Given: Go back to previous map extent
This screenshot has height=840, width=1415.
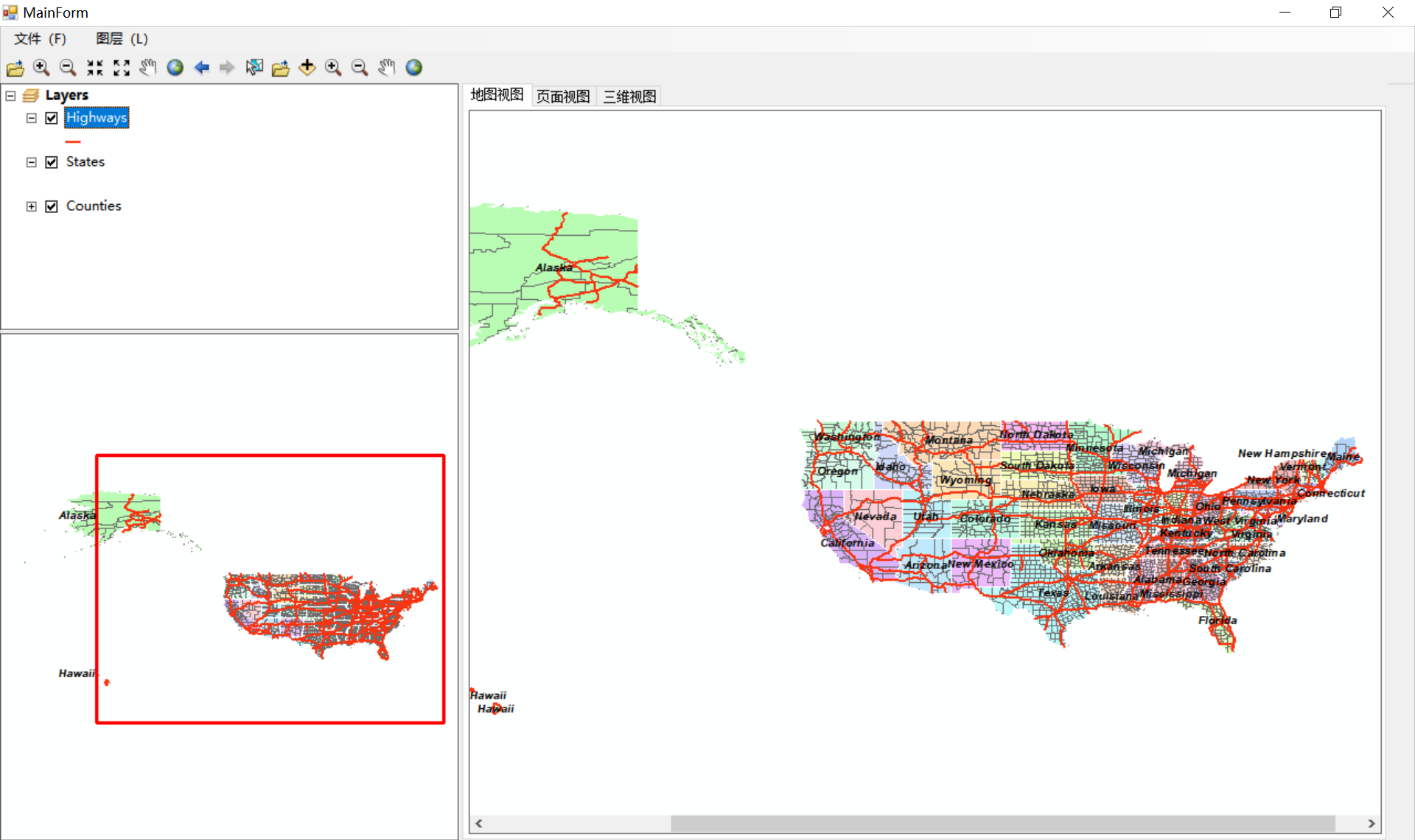Looking at the screenshot, I should (201, 67).
